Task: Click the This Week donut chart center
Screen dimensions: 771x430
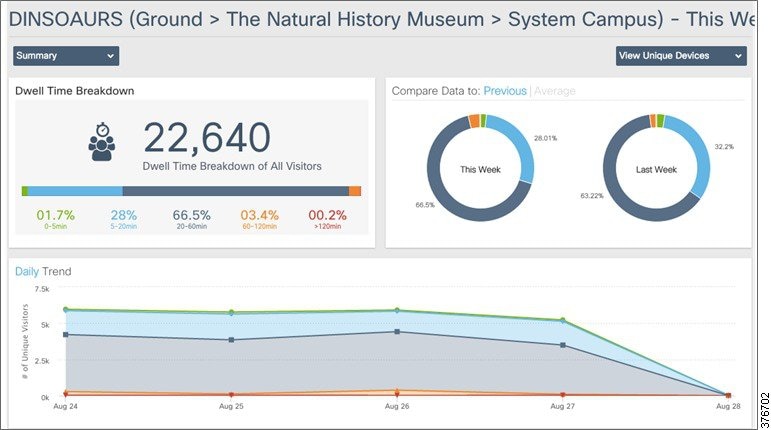Action: click(x=480, y=169)
